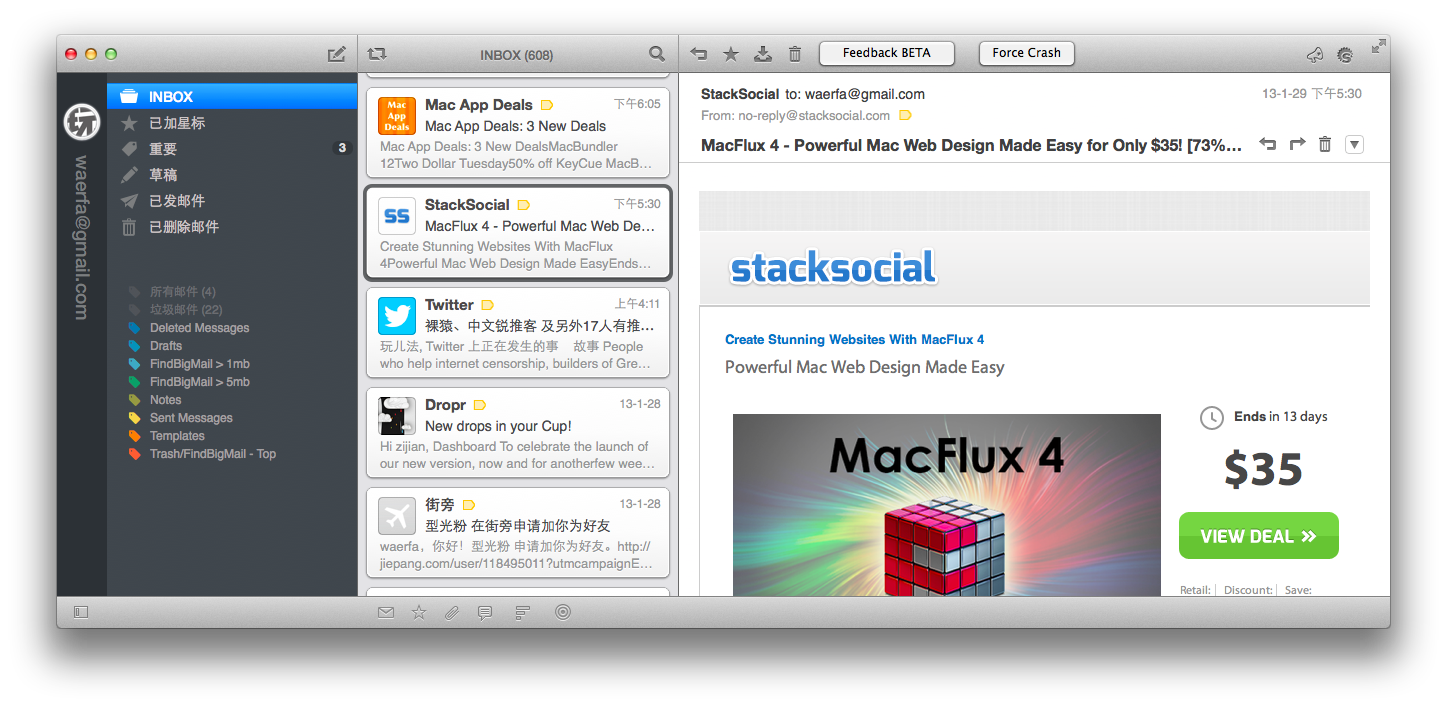Click the sort bars icon in the bottom bar
Screen dimensions: 1447x707
coord(522,612)
